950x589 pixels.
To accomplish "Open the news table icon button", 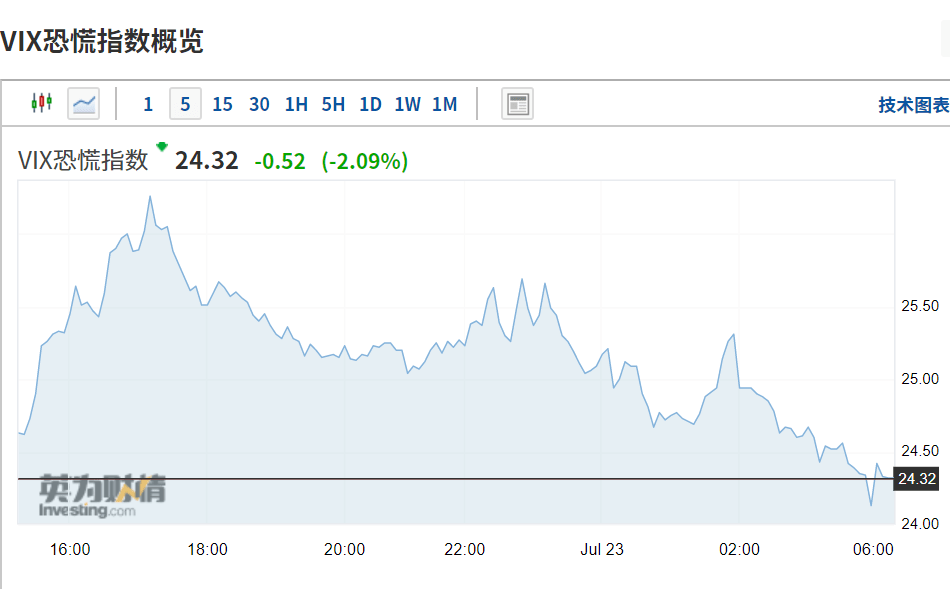I will coord(517,104).
